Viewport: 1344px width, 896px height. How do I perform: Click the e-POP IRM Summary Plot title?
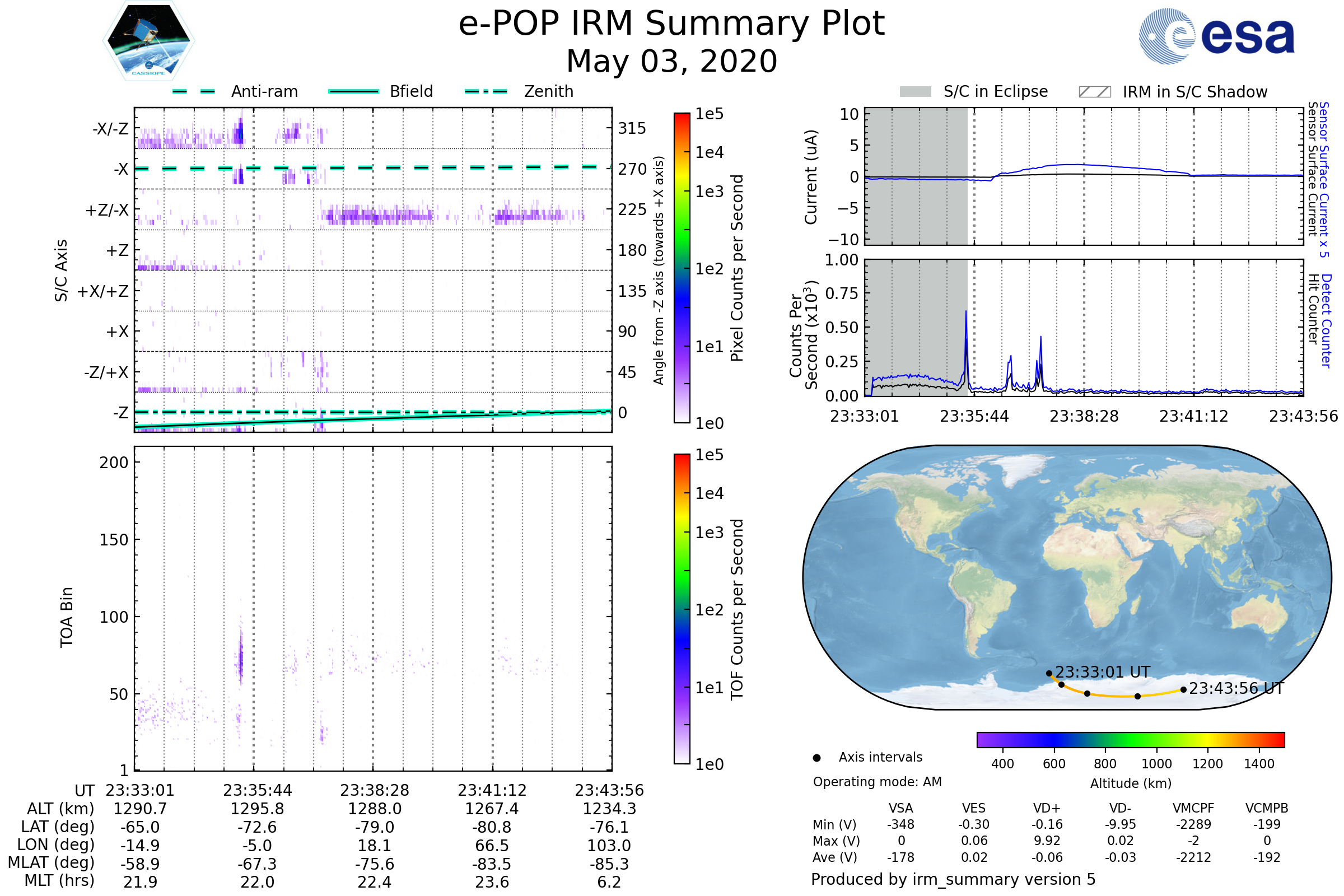(x=671, y=24)
